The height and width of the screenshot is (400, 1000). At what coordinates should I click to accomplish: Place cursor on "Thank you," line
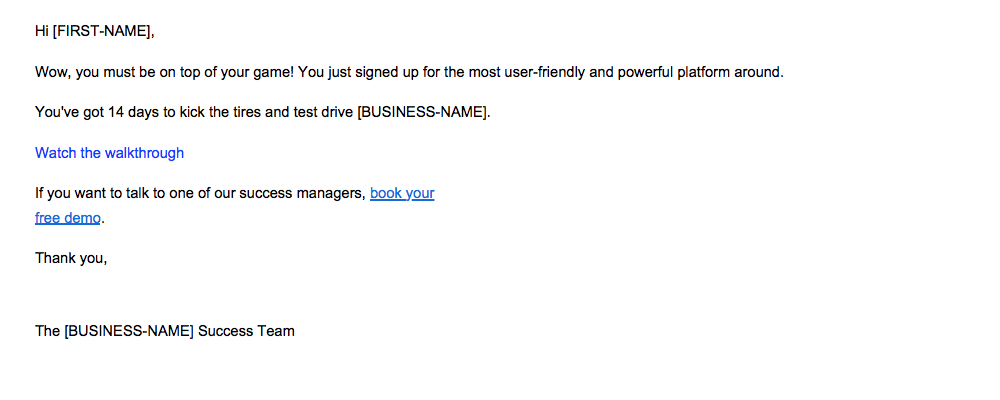(x=71, y=258)
